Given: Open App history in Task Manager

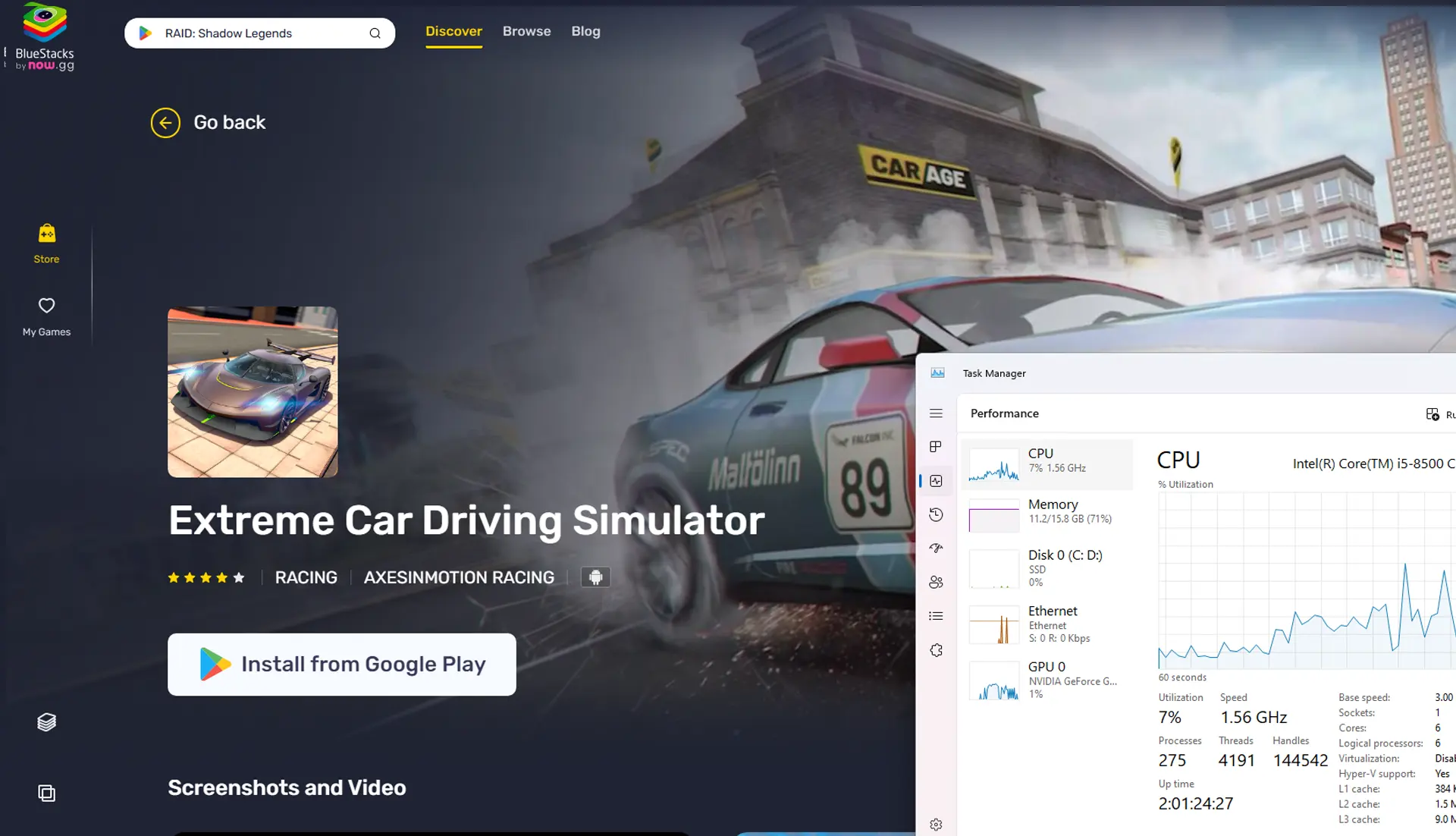Looking at the screenshot, I should (x=936, y=514).
